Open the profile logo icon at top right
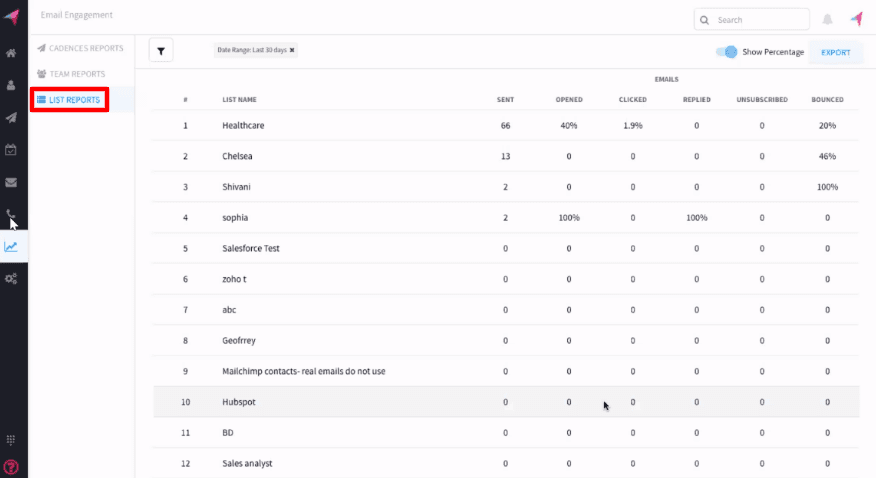Viewport: 876px width, 478px height. point(856,19)
